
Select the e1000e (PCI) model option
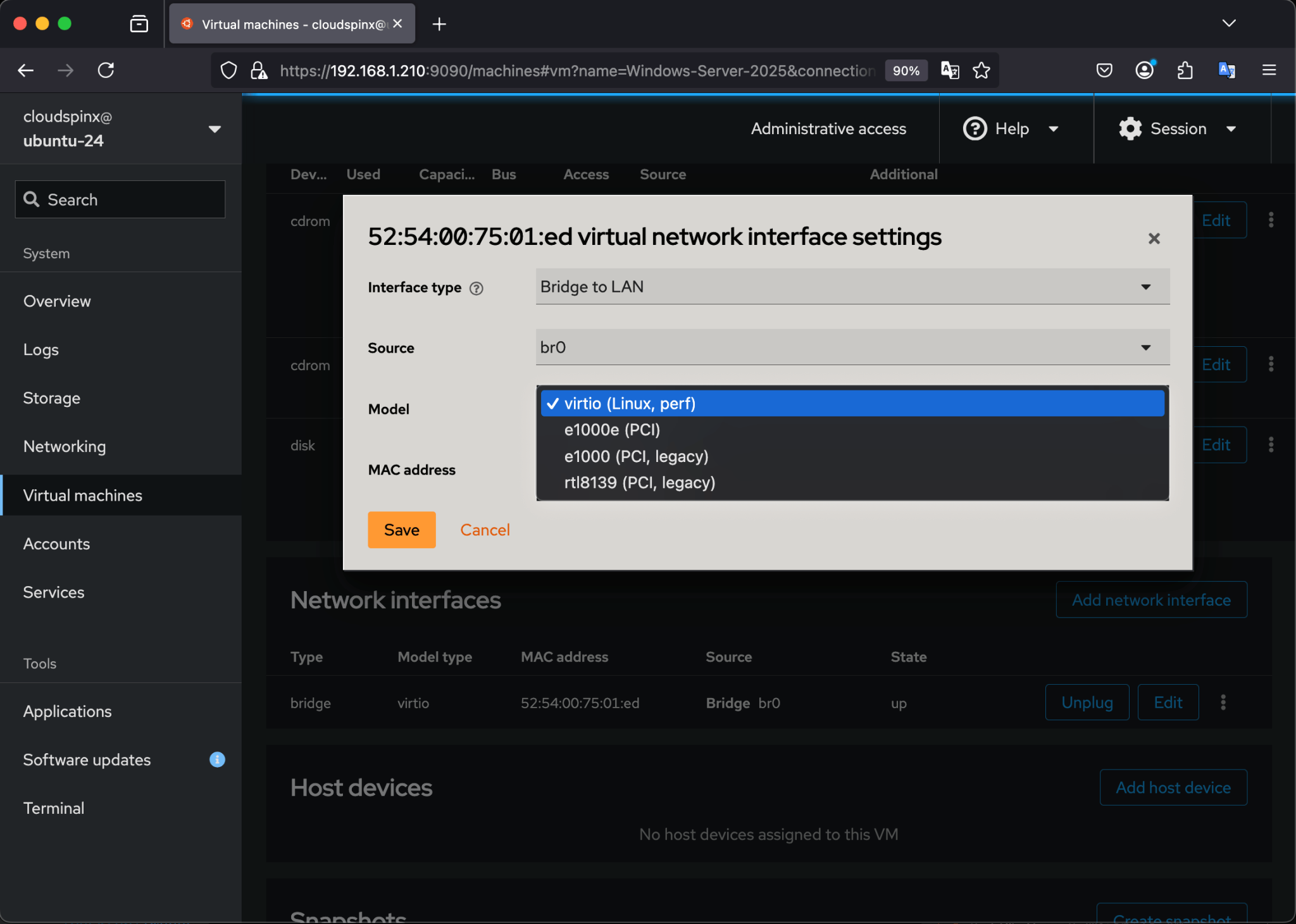pos(611,430)
